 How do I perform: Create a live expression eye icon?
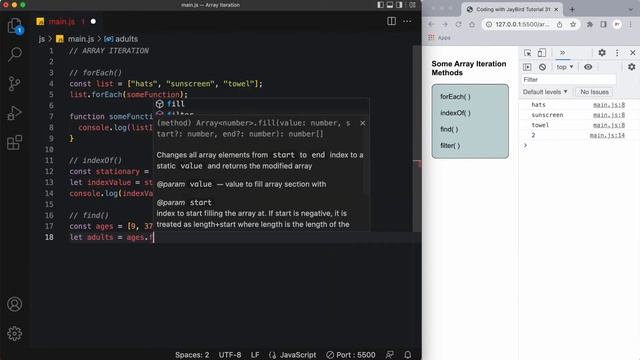[588, 67]
